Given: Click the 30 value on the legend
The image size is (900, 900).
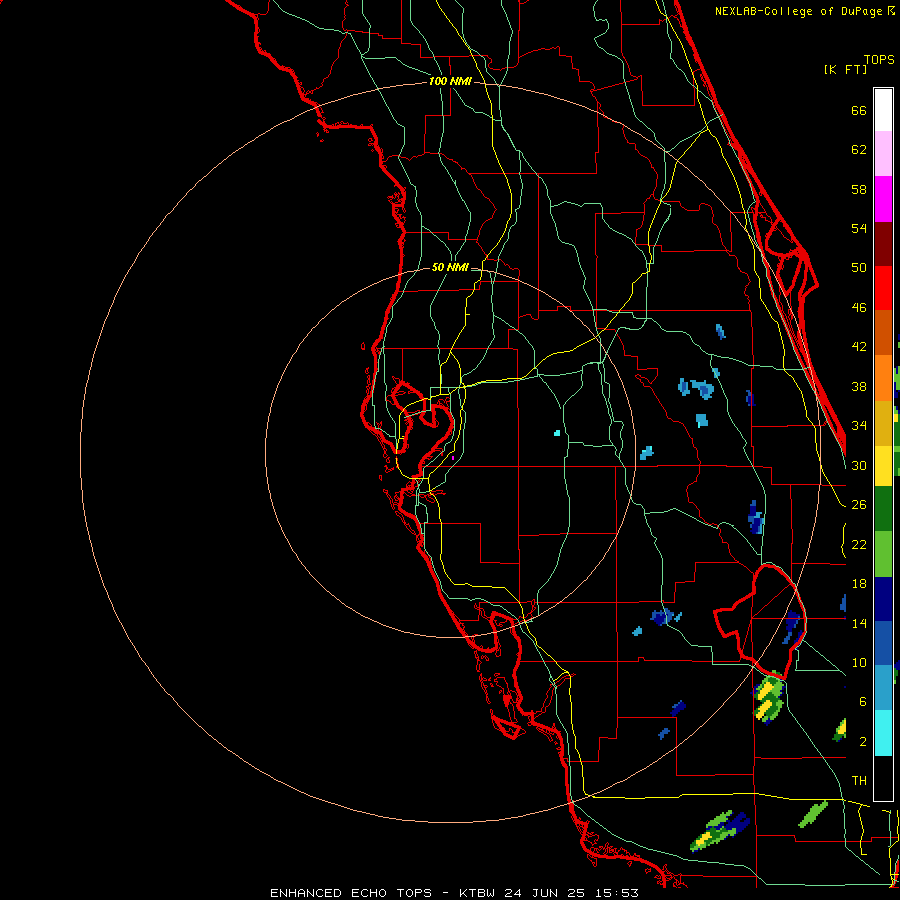Looking at the screenshot, I should 859,465.
